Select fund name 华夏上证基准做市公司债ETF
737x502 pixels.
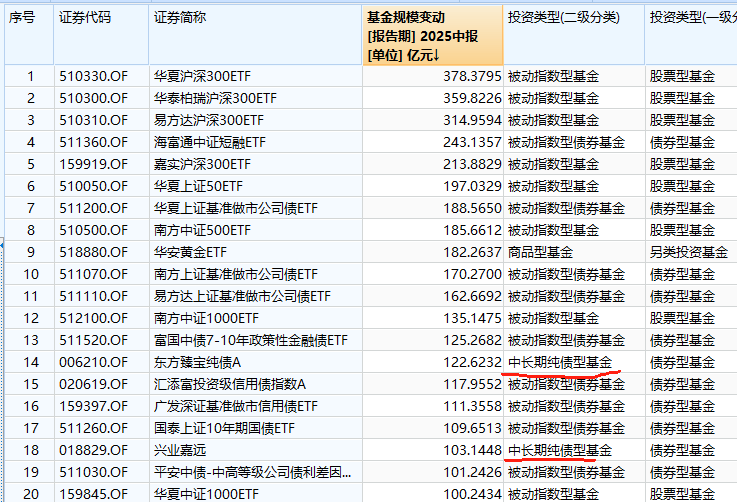[236, 208]
